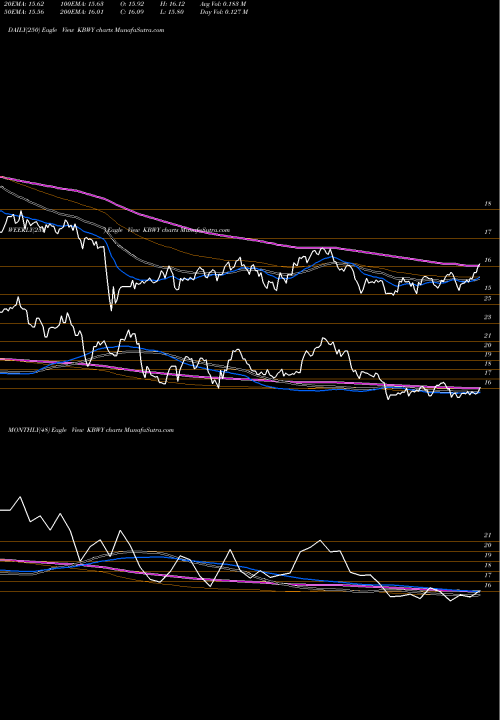The image size is (500, 720).
Task: Select the '20EMA: 15.62' value in header
Action: [23, 4]
